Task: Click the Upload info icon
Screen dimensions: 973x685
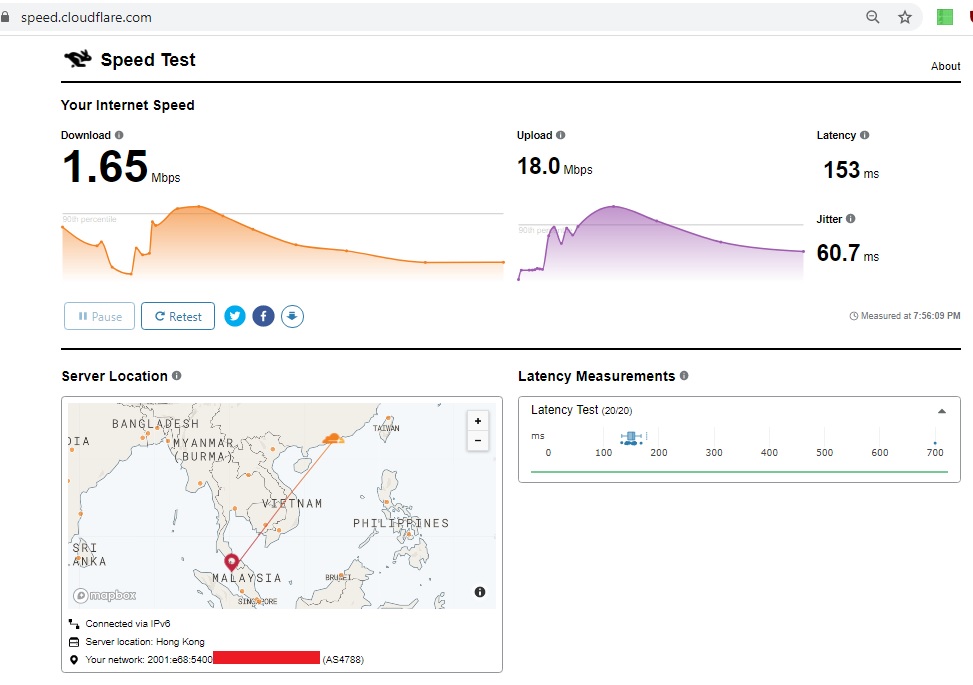Action: click(x=560, y=135)
